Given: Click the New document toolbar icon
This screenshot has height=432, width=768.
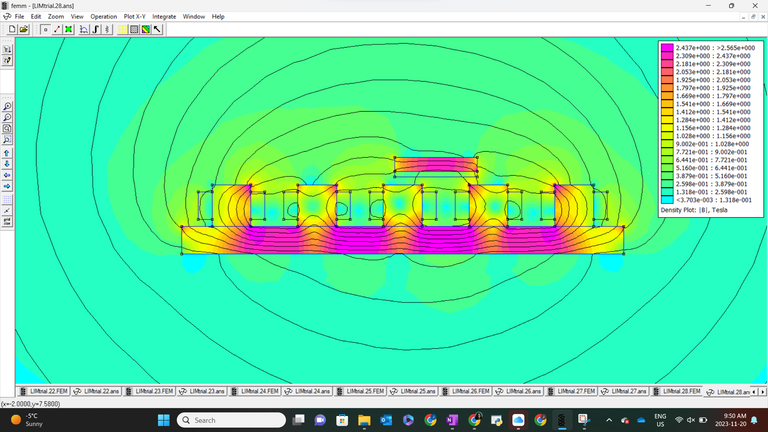Looking at the screenshot, I should (x=12, y=29).
